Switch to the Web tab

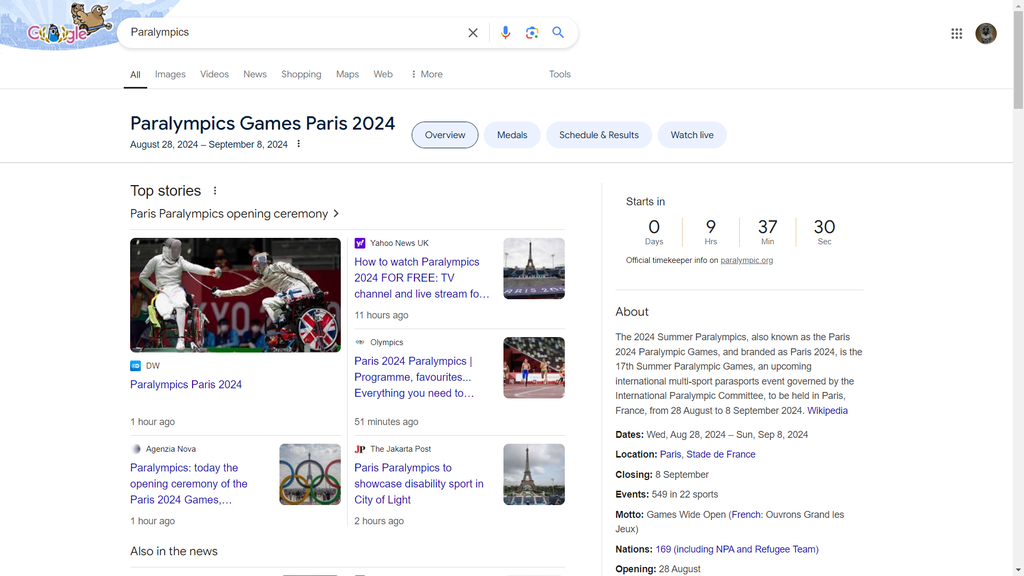tap(383, 74)
